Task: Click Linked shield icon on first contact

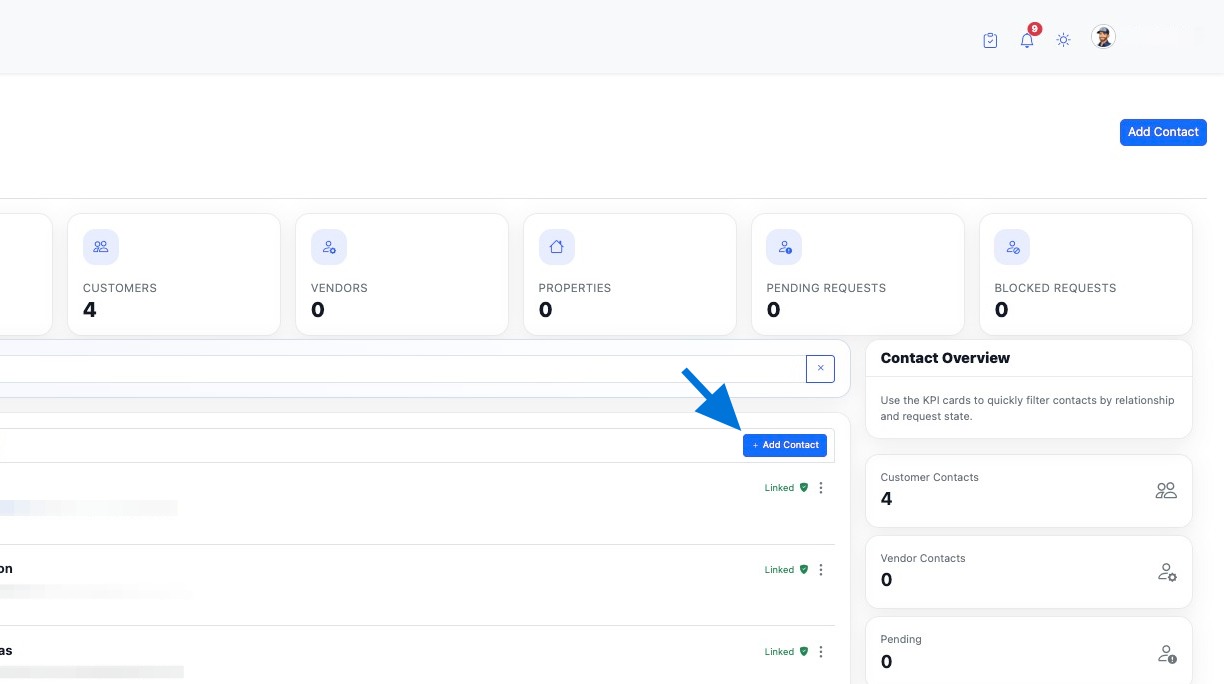Action: [804, 488]
